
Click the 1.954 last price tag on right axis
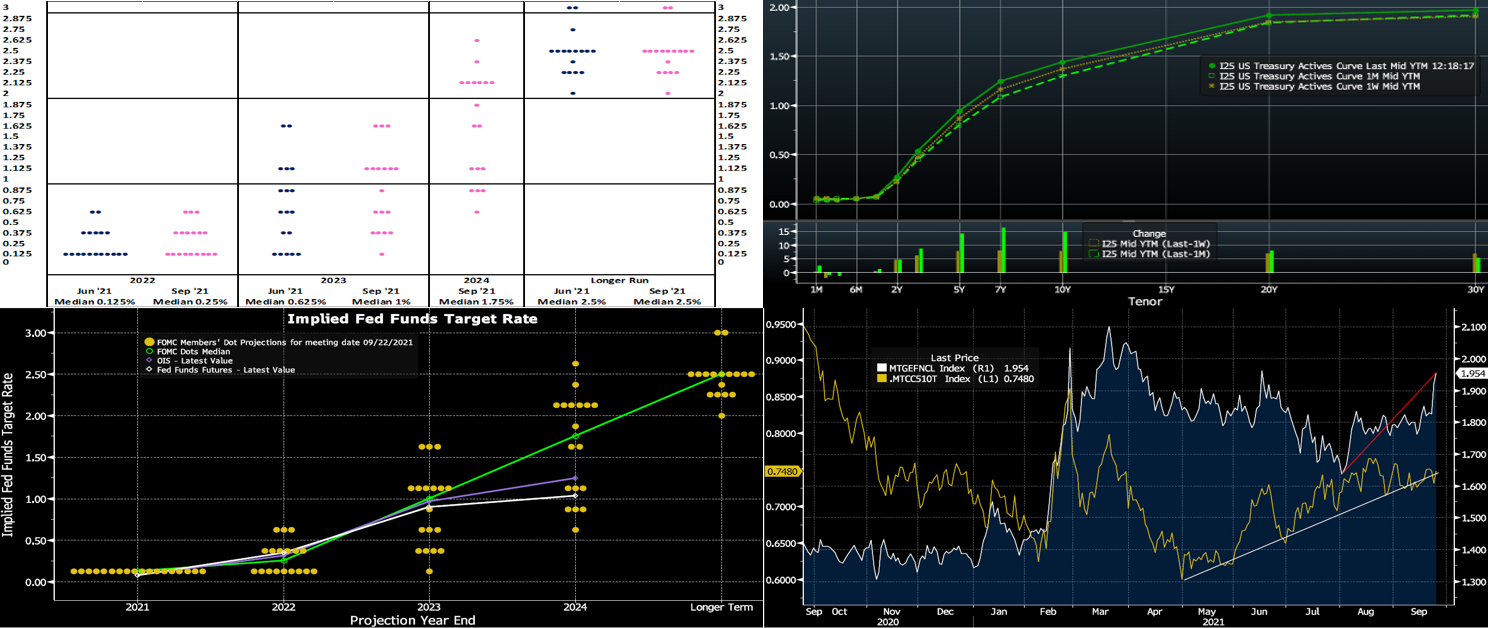click(1469, 373)
